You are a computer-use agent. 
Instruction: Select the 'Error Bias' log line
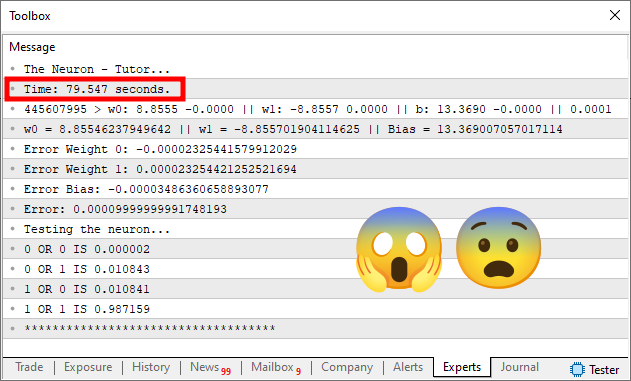316,189
